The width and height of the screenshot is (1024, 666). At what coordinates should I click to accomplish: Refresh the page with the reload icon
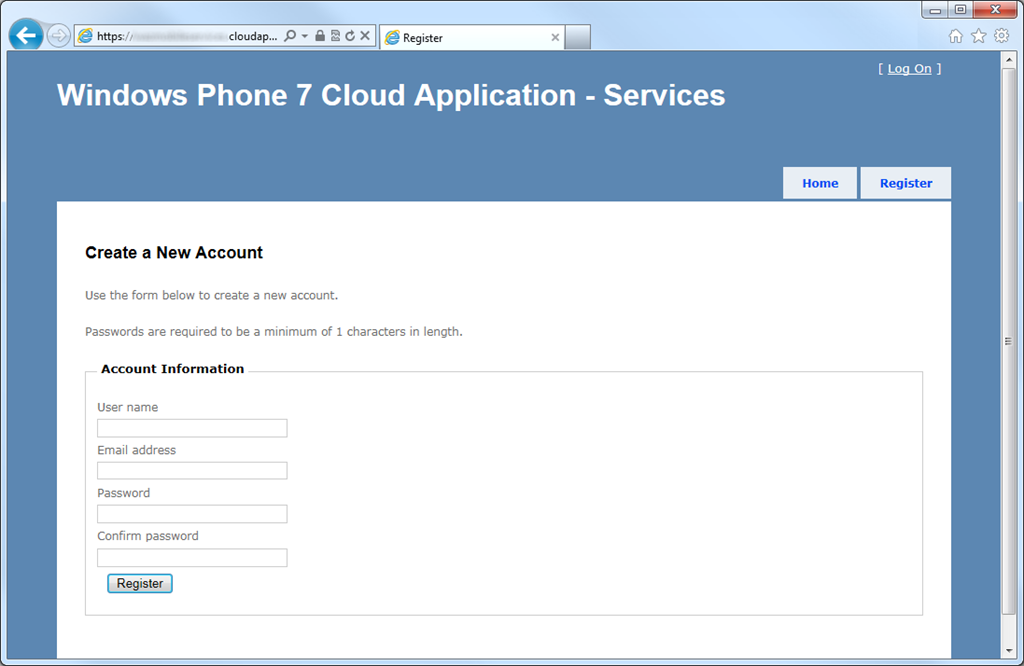[x=350, y=36]
